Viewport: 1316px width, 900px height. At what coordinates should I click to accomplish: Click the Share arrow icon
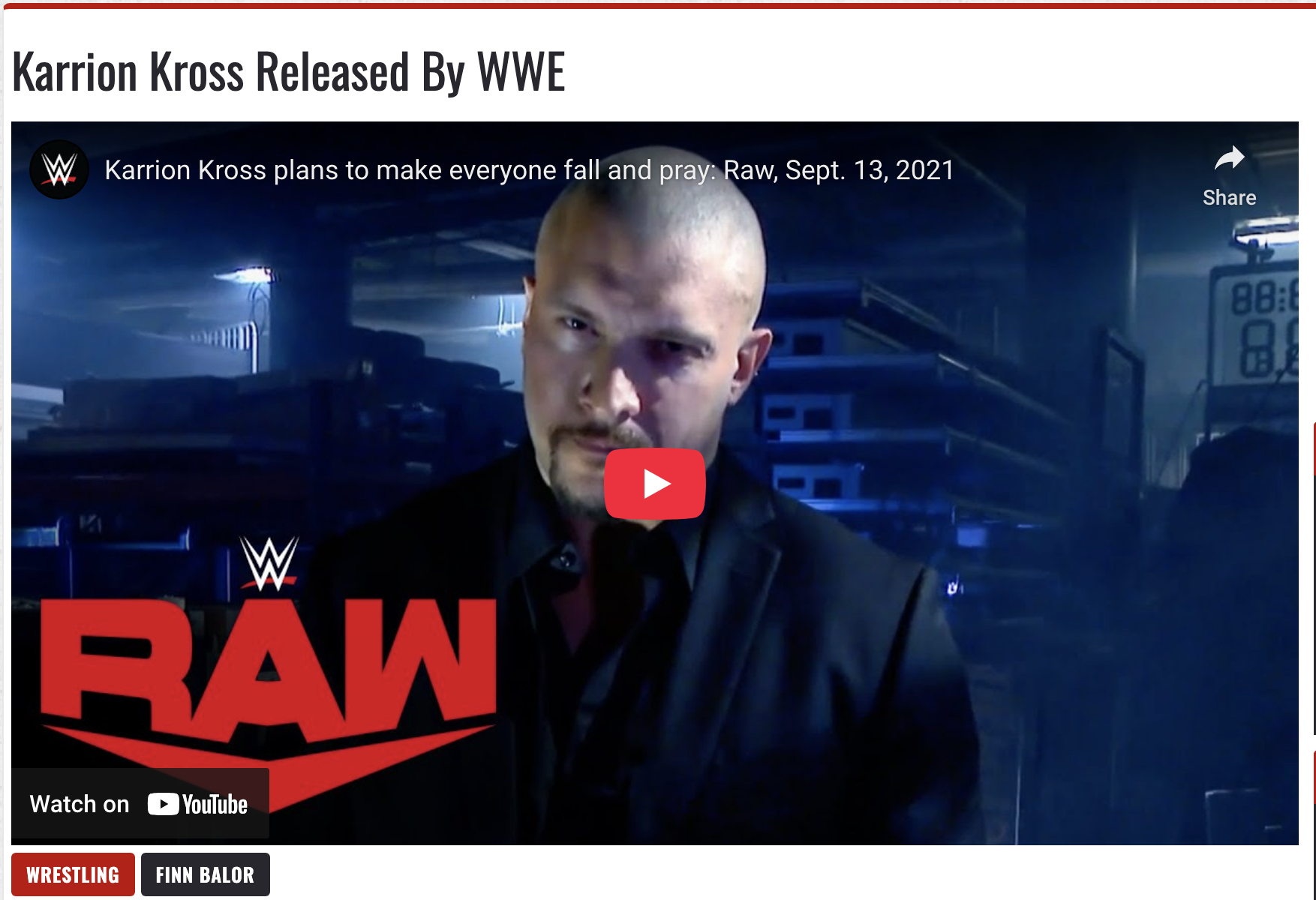click(x=1229, y=158)
